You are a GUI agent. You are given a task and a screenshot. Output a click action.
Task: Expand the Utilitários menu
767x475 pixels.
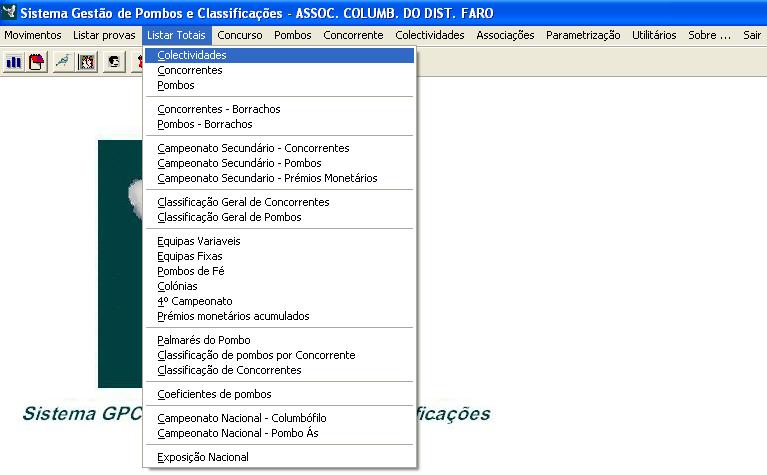654,35
